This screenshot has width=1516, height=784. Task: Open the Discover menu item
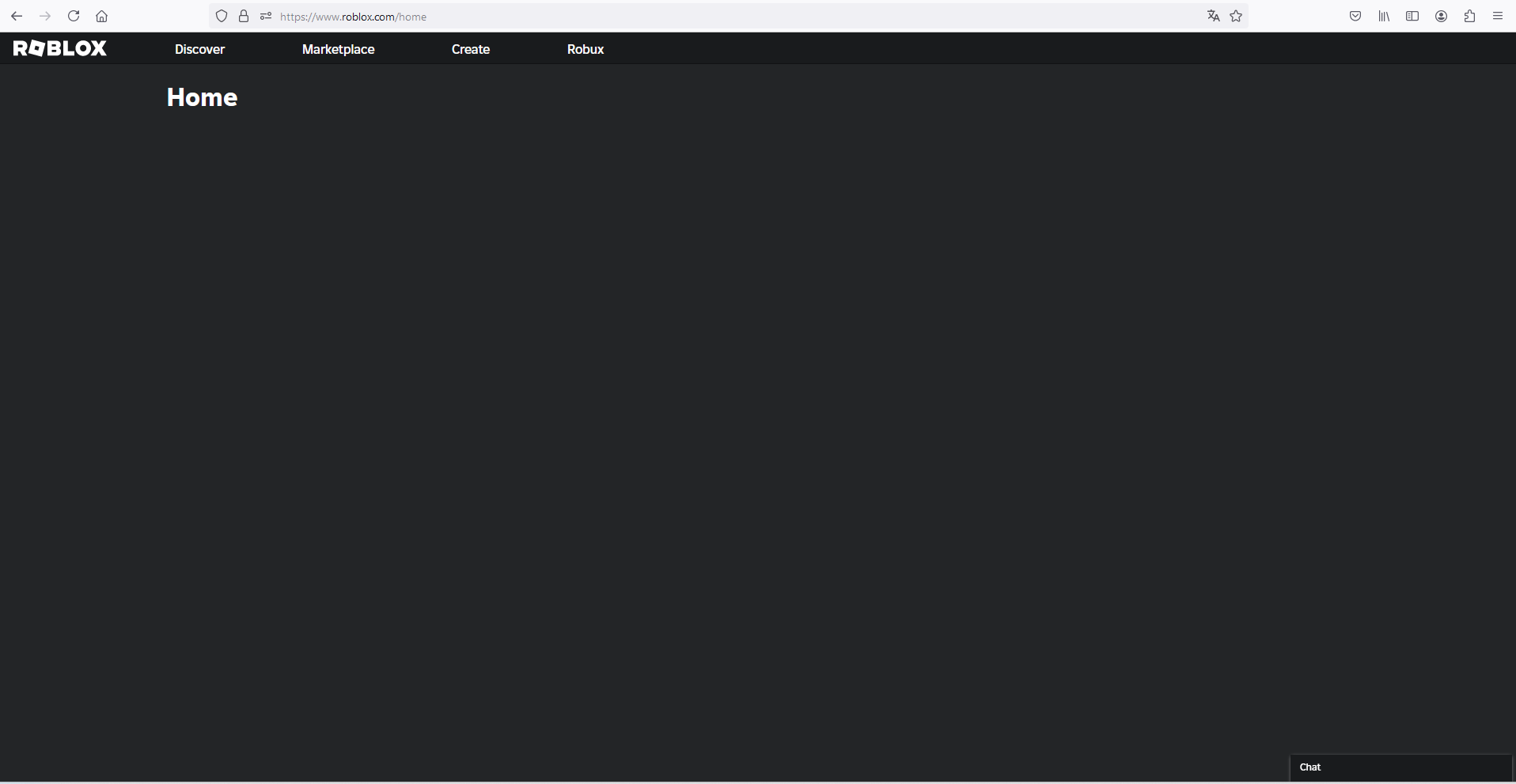[199, 48]
